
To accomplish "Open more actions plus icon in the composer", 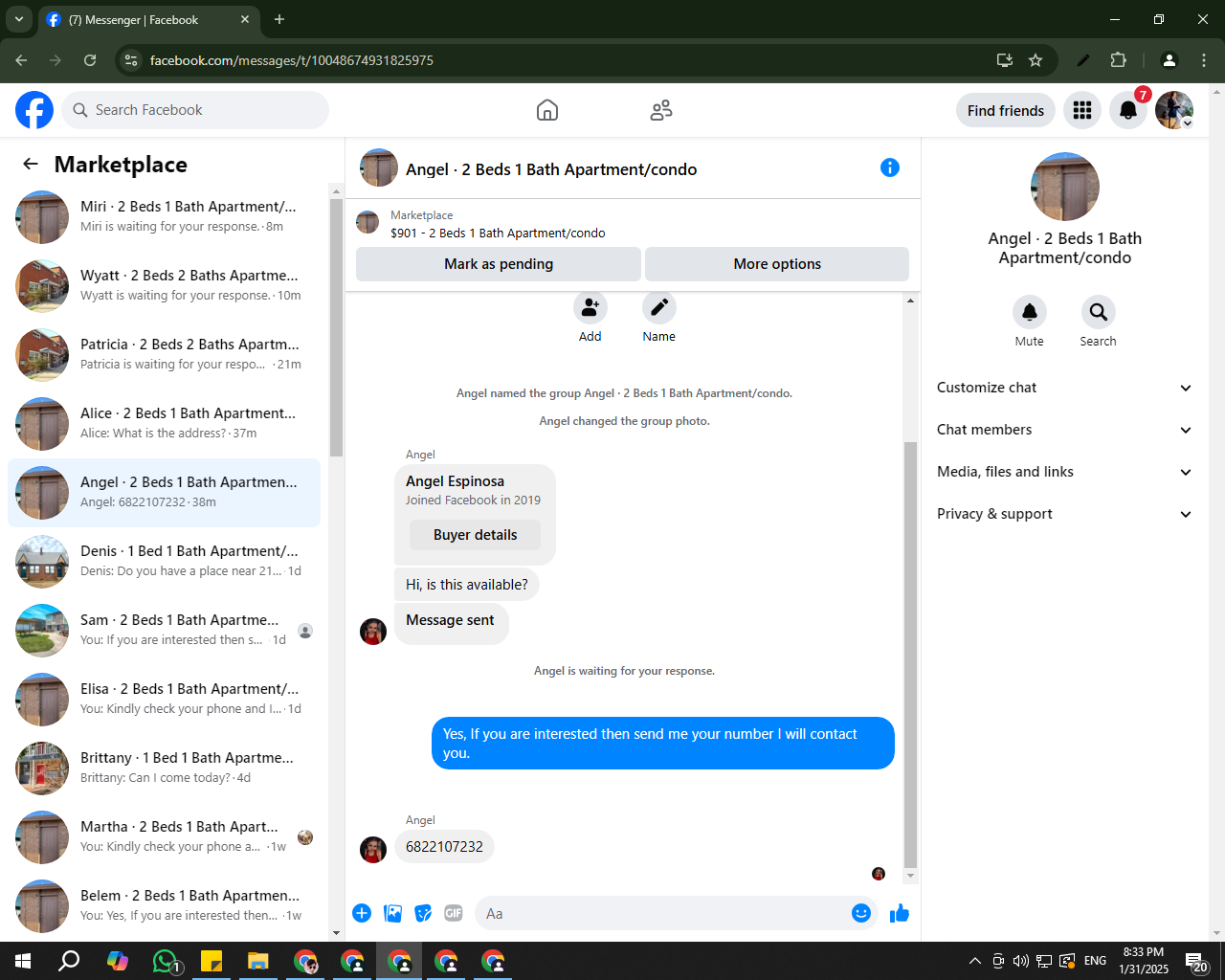I will pos(362,913).
